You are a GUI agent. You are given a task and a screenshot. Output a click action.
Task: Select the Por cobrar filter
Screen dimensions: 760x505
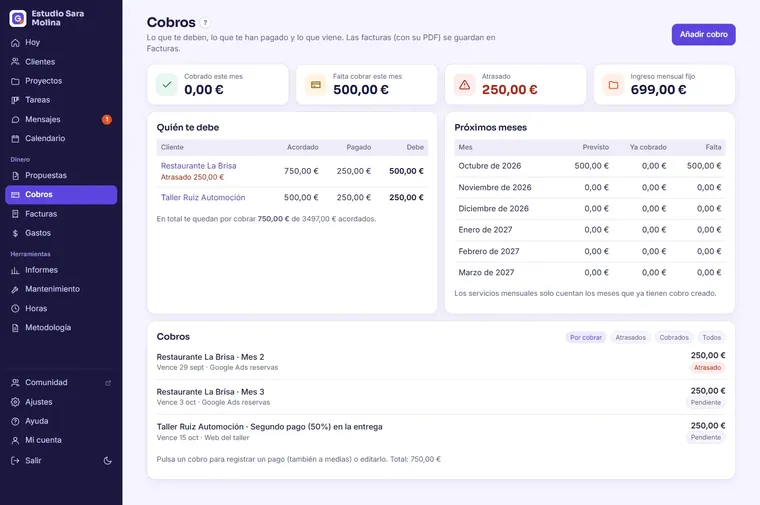click(x=586, y=337)
